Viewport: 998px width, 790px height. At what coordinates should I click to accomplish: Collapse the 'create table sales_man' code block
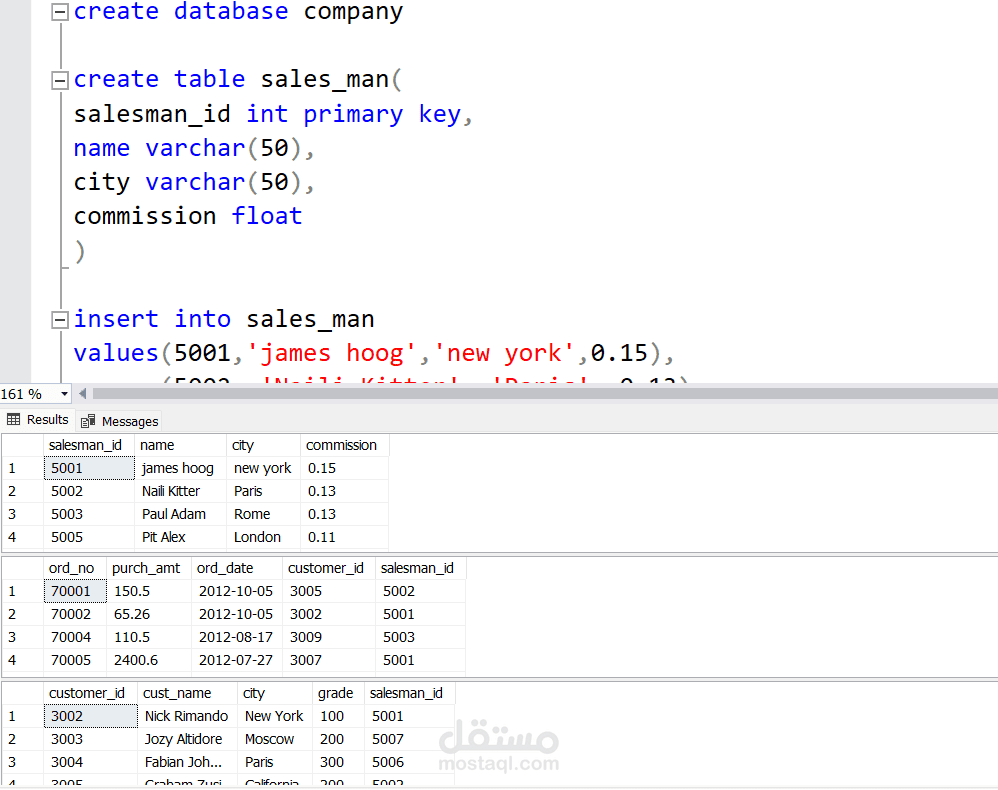[x=60, y=80]
